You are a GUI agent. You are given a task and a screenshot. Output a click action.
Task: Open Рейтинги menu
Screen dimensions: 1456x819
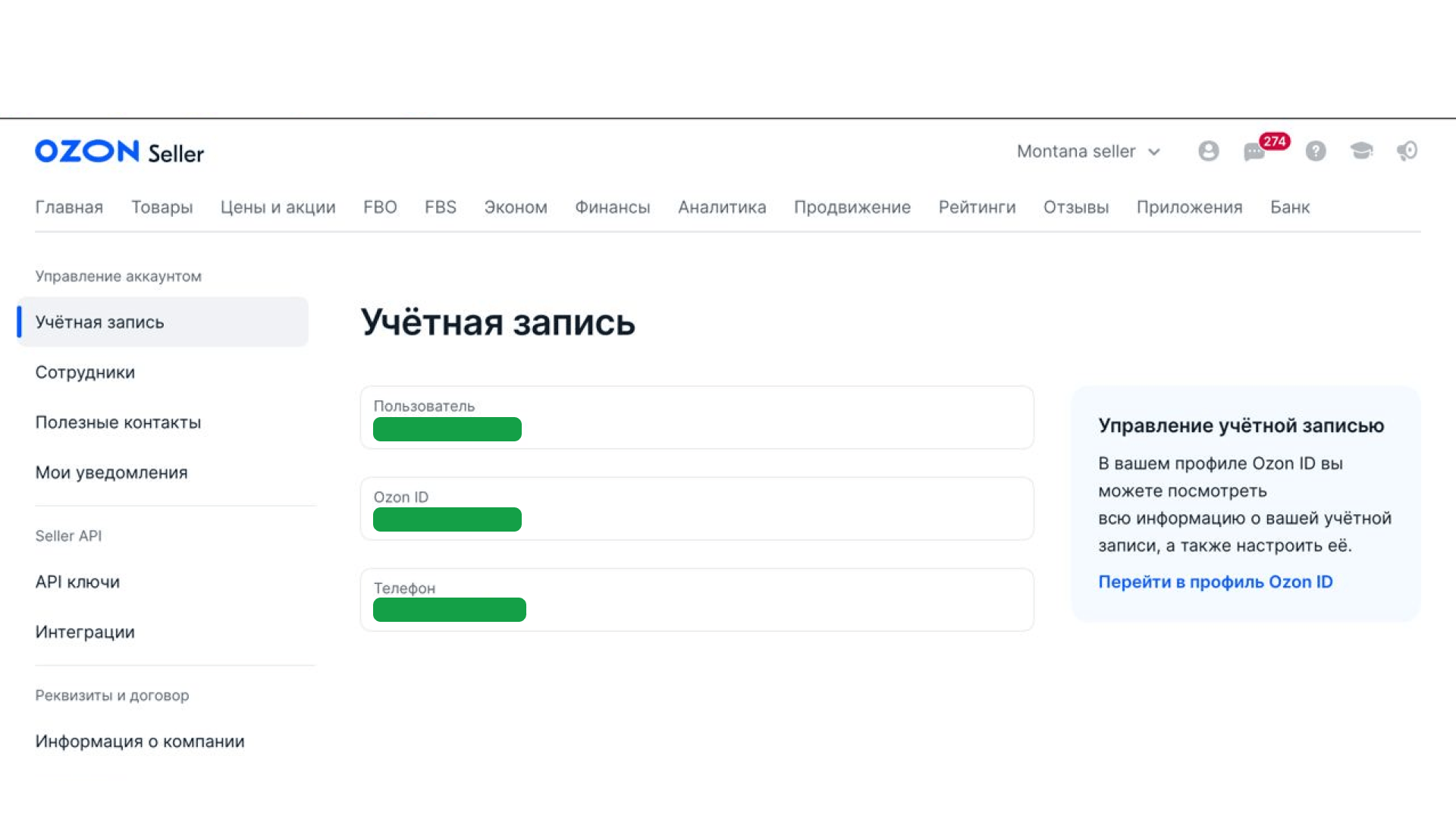tap(977, 207)
